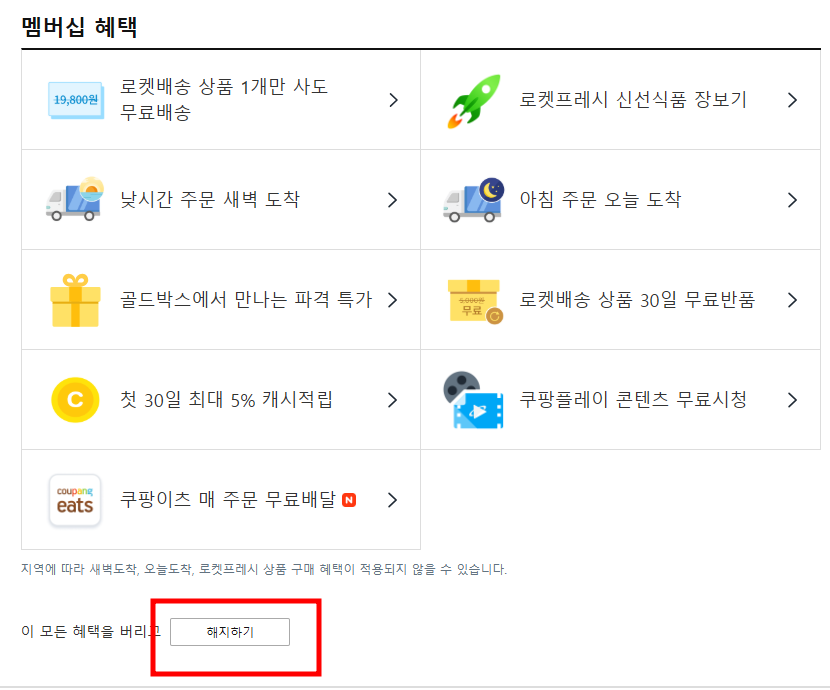Click the red N badge next to 무료배달
The image size is (830, 690).
click(349, 500)
